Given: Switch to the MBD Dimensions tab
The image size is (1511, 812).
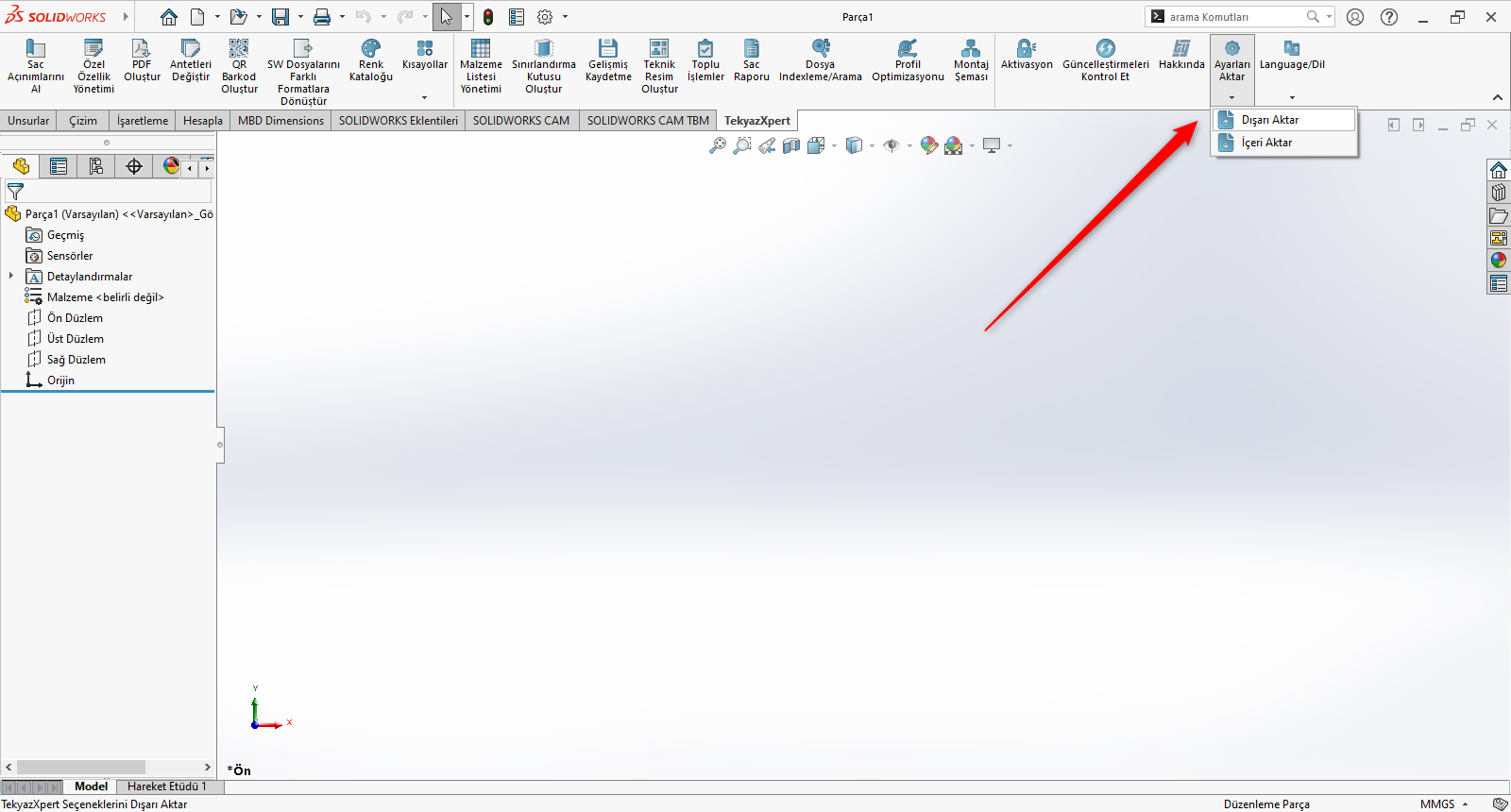Looking at the screenshot, I should click(280, 121).
